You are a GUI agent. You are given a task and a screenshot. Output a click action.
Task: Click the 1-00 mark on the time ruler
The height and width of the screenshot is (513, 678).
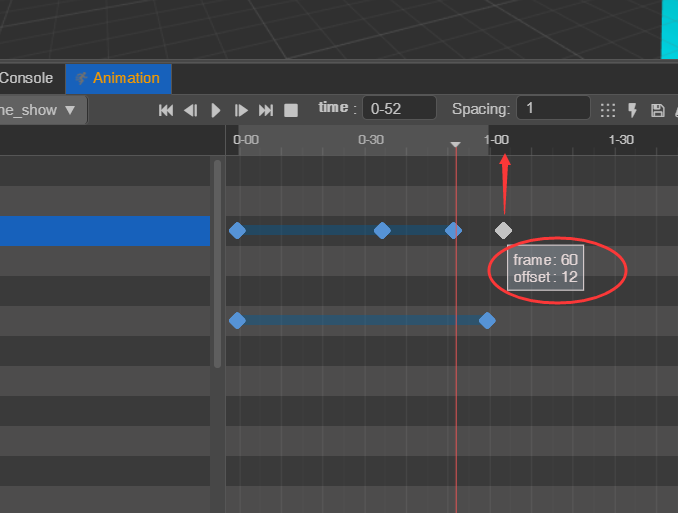point(496,140)
